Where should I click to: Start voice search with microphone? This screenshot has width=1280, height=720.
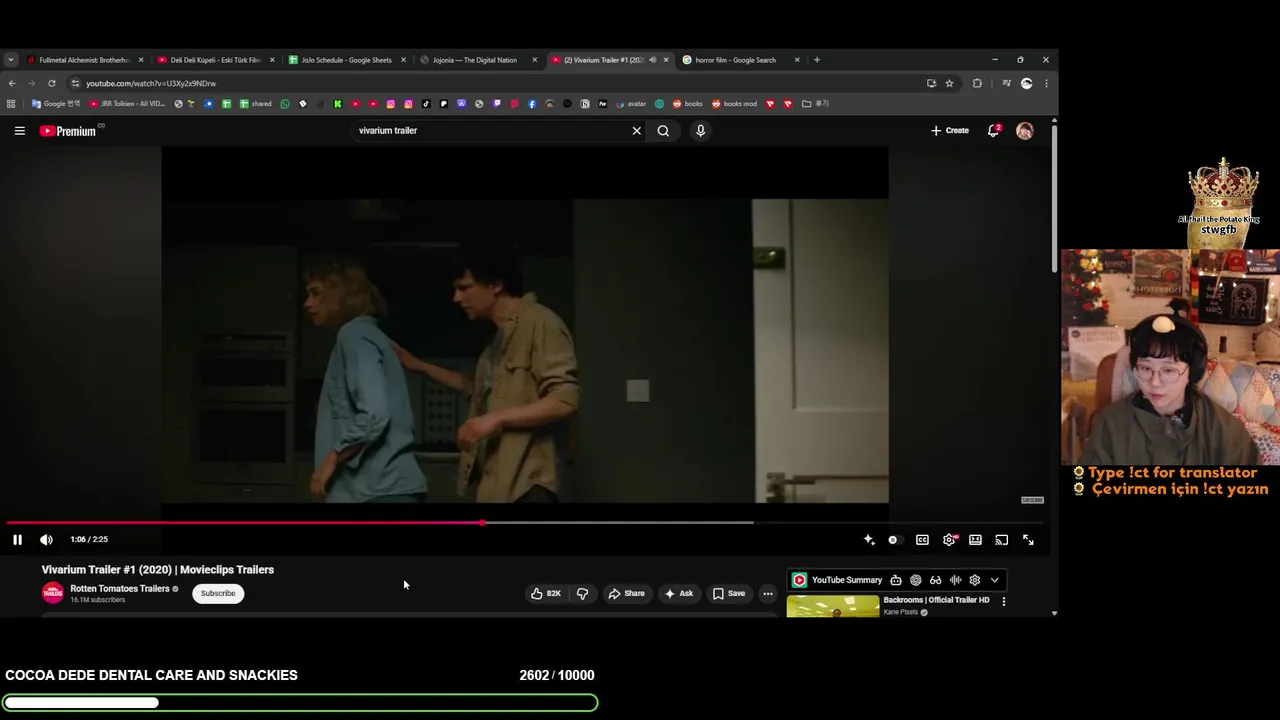coord(700,130)
